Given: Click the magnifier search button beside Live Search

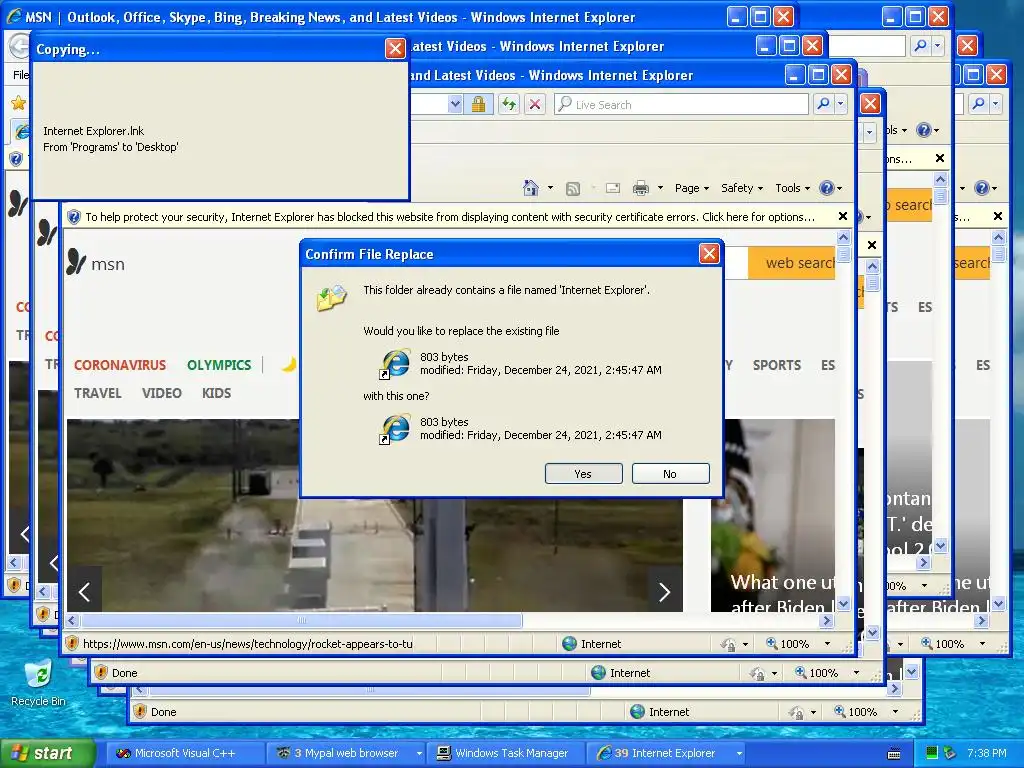Looking at the screenshot, I should (824, 104).
